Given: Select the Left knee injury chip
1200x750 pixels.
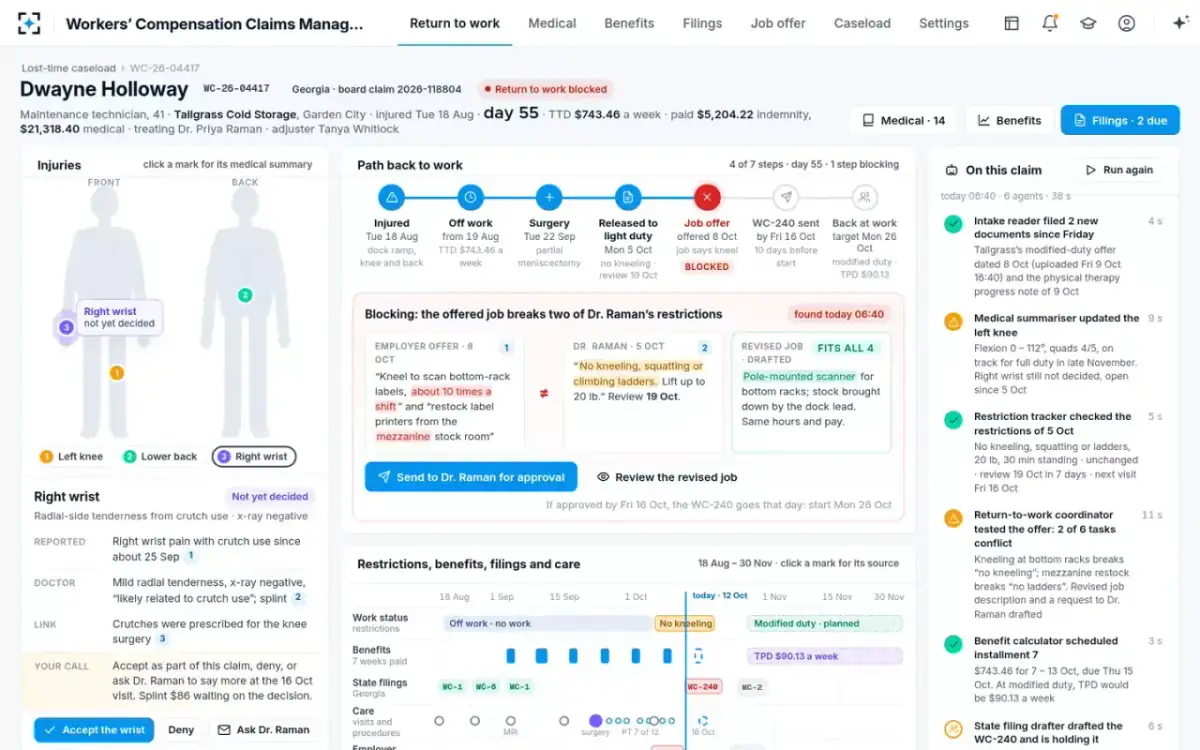Looking at the screenshot, I should pos(71,457).
